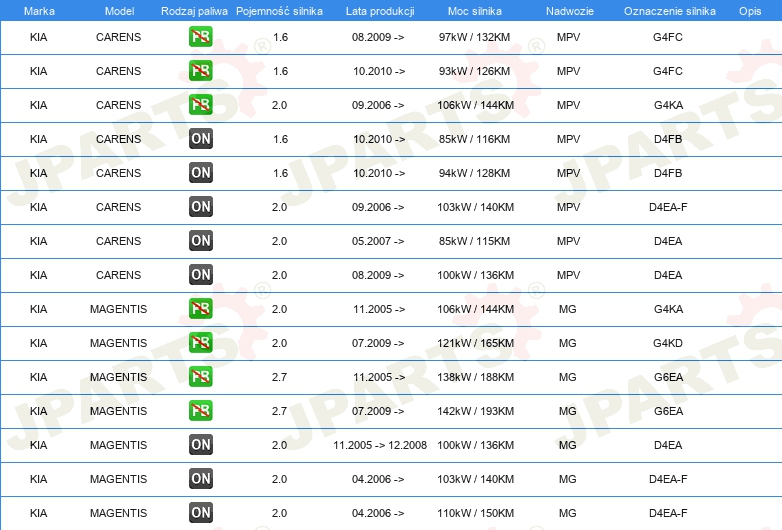782x530 pixels.
Task: Click the petrol icon in the MAGENTIS G4KA row
Action: pos(200,309)
